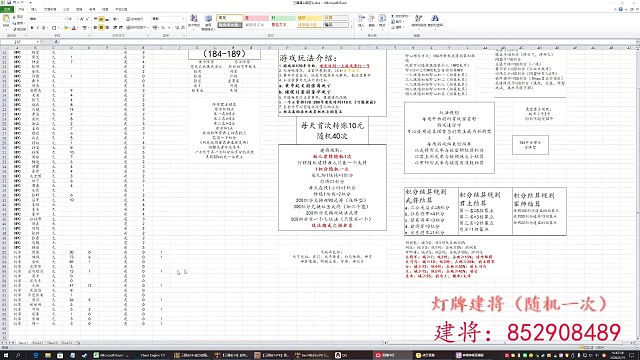Open Conditional Formatting in the ribbon
Image resolution: width=640 pixels, height=360 pixels.
point(194,21)
